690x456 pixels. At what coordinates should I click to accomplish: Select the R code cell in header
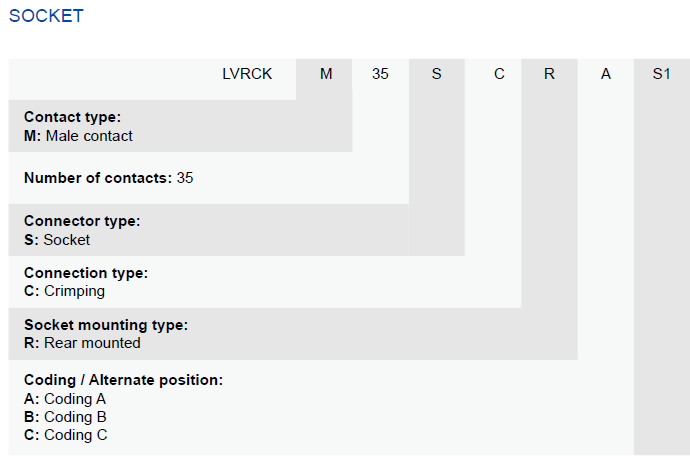(549, 74)
